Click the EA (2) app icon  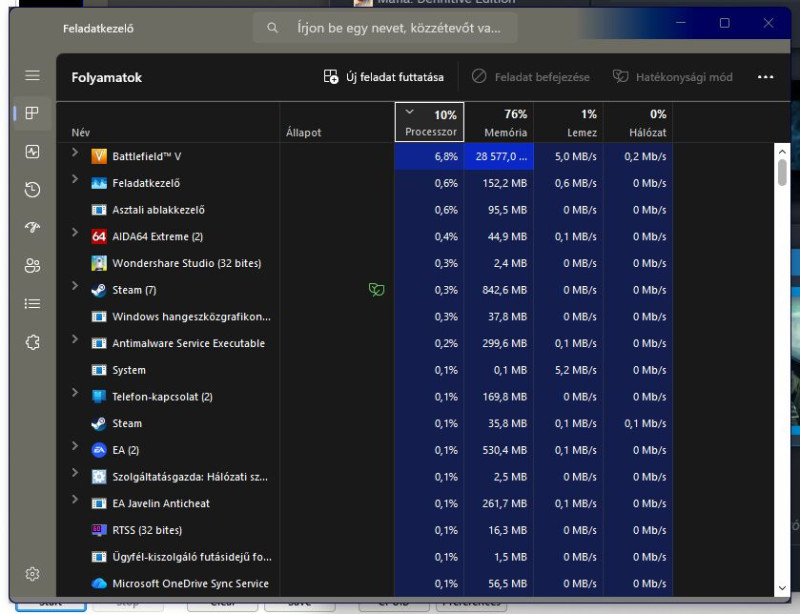99,450
